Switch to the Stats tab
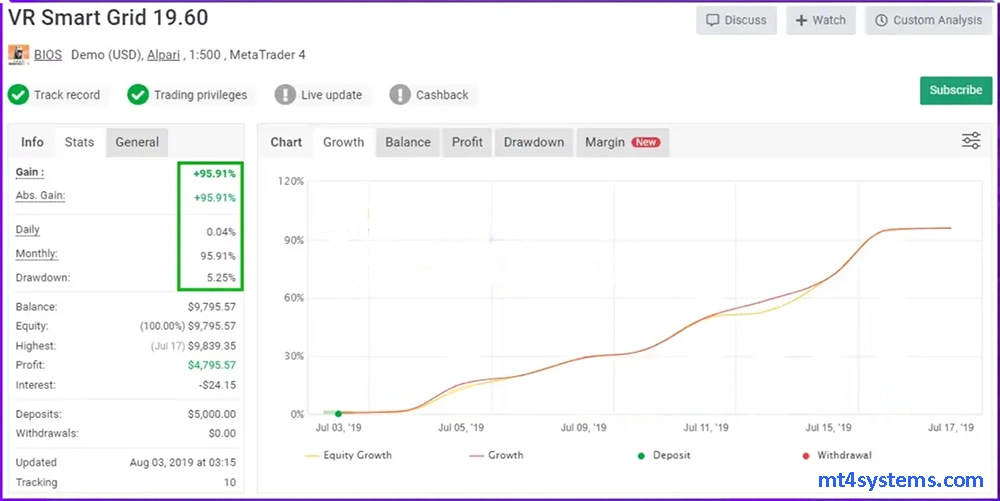This screenshot has width=1000, height=501. tap(79, 142)
